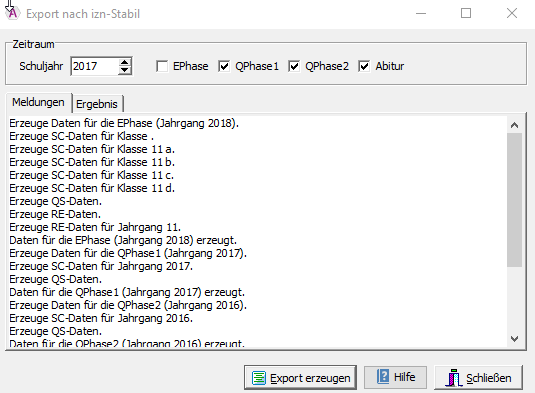Click the Schließen button
This screenshot has width=535, height=393.
[x=478, y=378]
